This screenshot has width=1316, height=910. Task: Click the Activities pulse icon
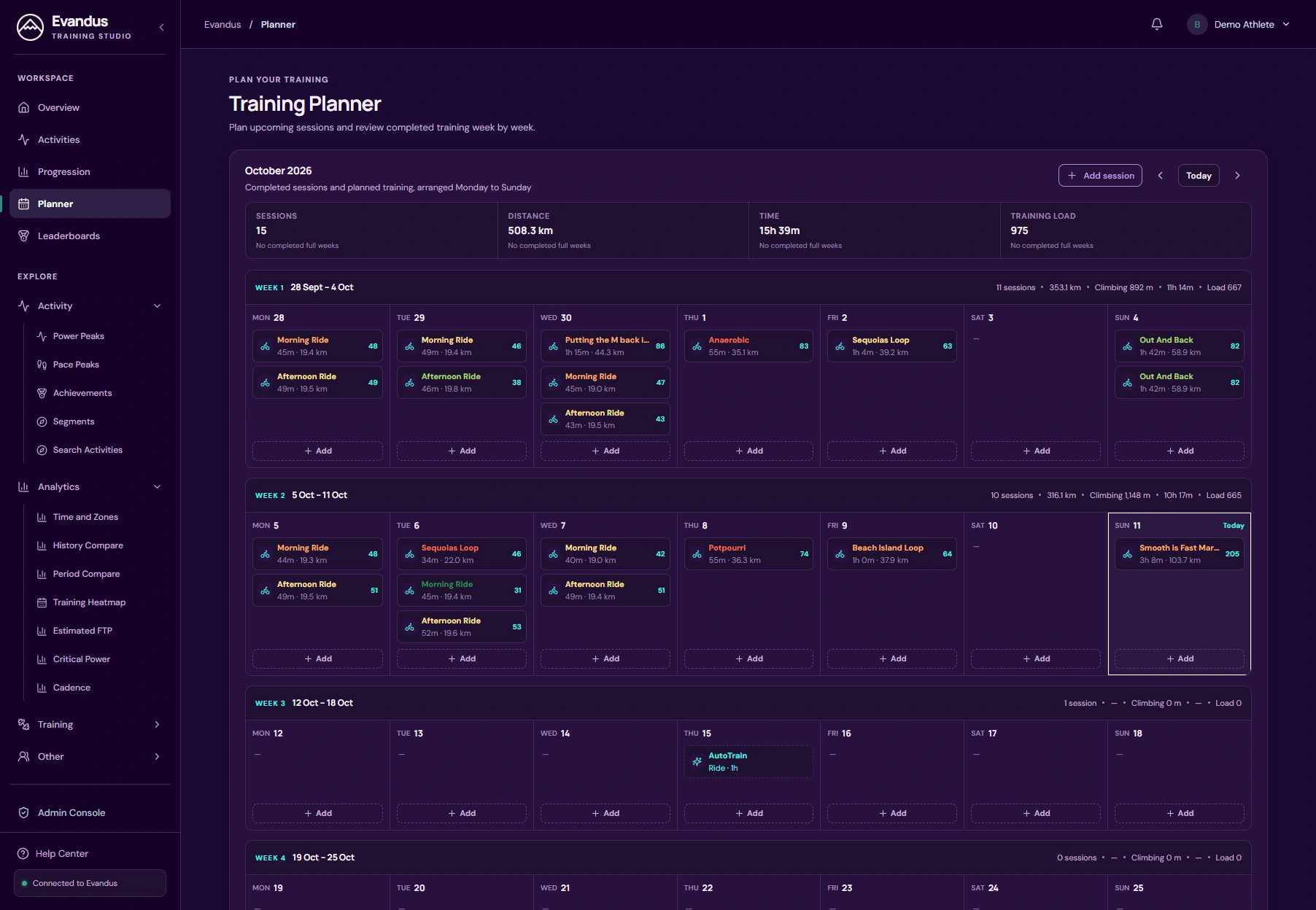pos(23,139)
